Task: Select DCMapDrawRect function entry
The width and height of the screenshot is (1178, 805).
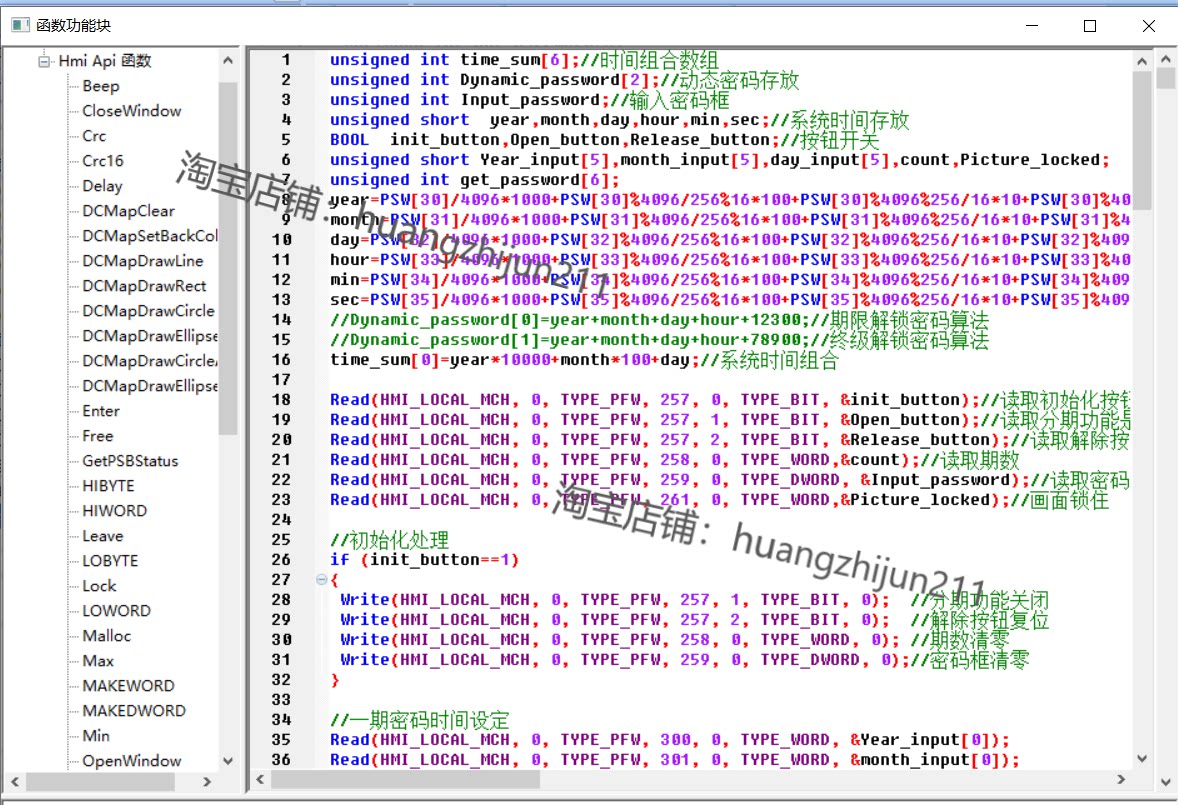Action: pos(144,286)
